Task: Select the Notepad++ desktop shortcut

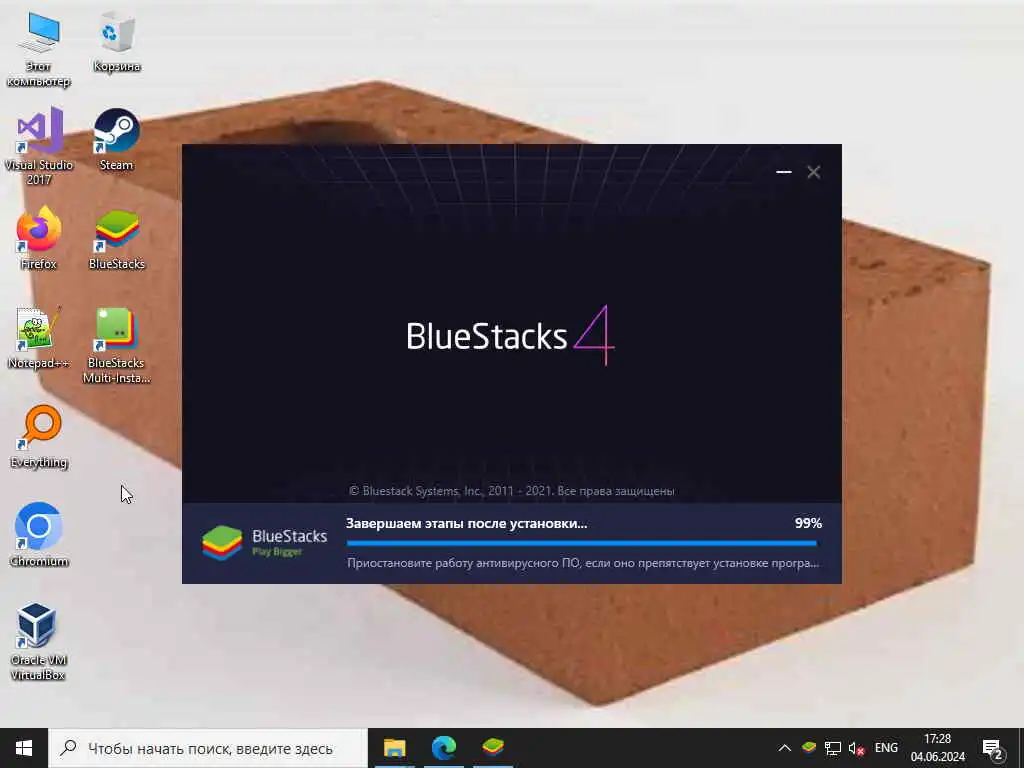Action: 39,338
